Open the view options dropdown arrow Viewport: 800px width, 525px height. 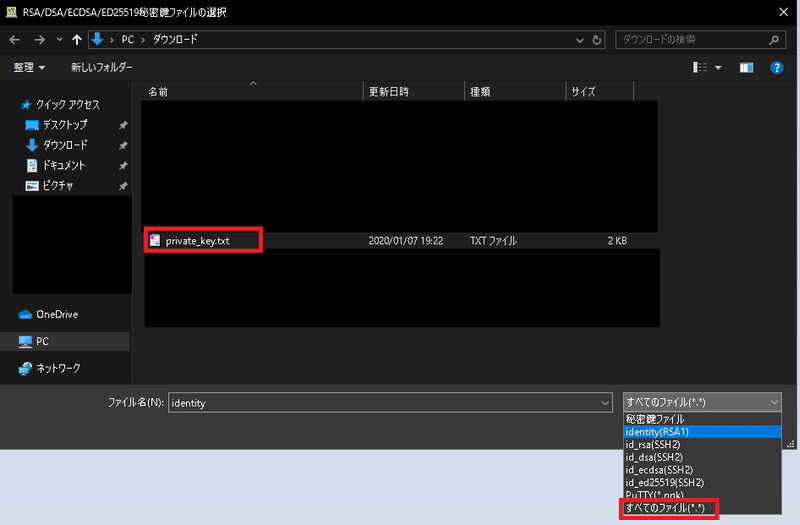pyautogui.click(x=718, y=67)
